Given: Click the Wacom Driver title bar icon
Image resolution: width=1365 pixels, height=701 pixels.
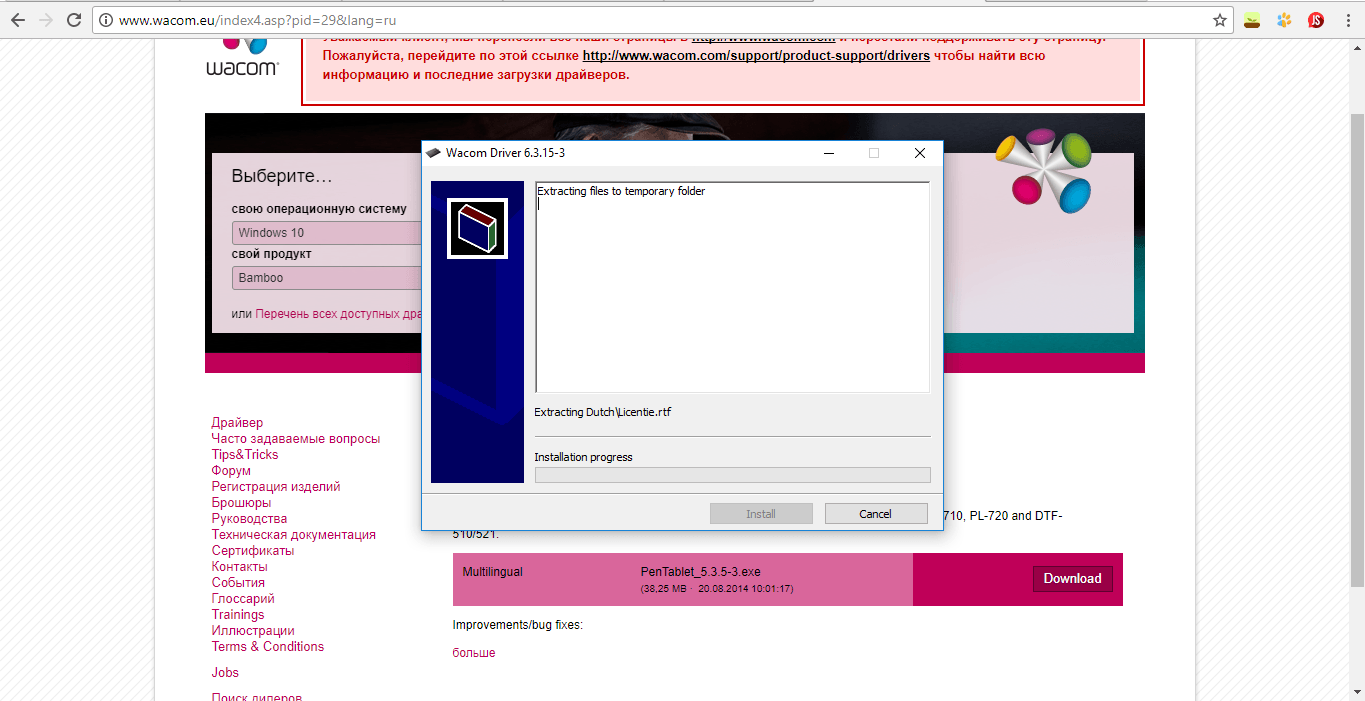Looking at the screenshot, I should pyautogui.click(x=433, y=153).
